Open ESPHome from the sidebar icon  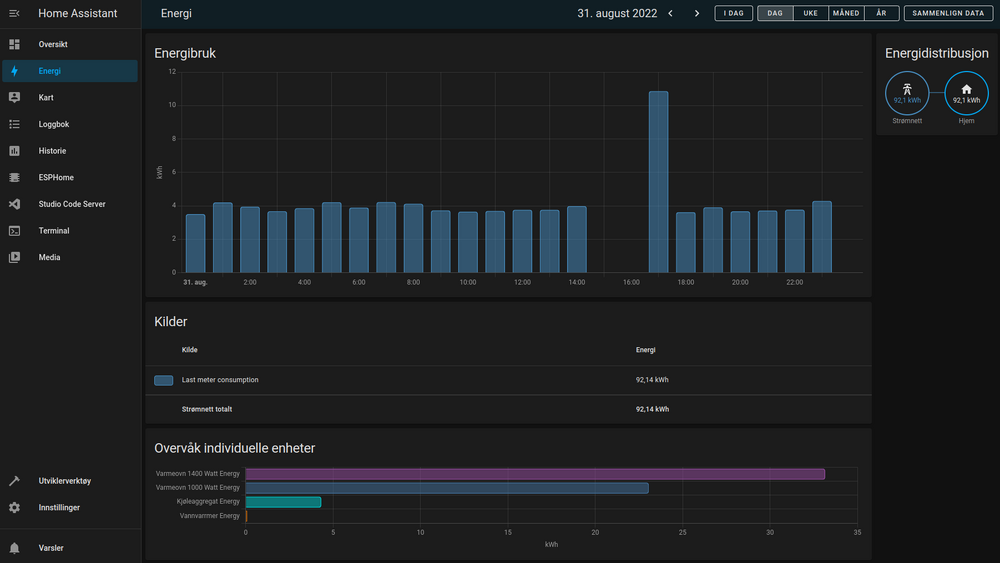point(14,178)
